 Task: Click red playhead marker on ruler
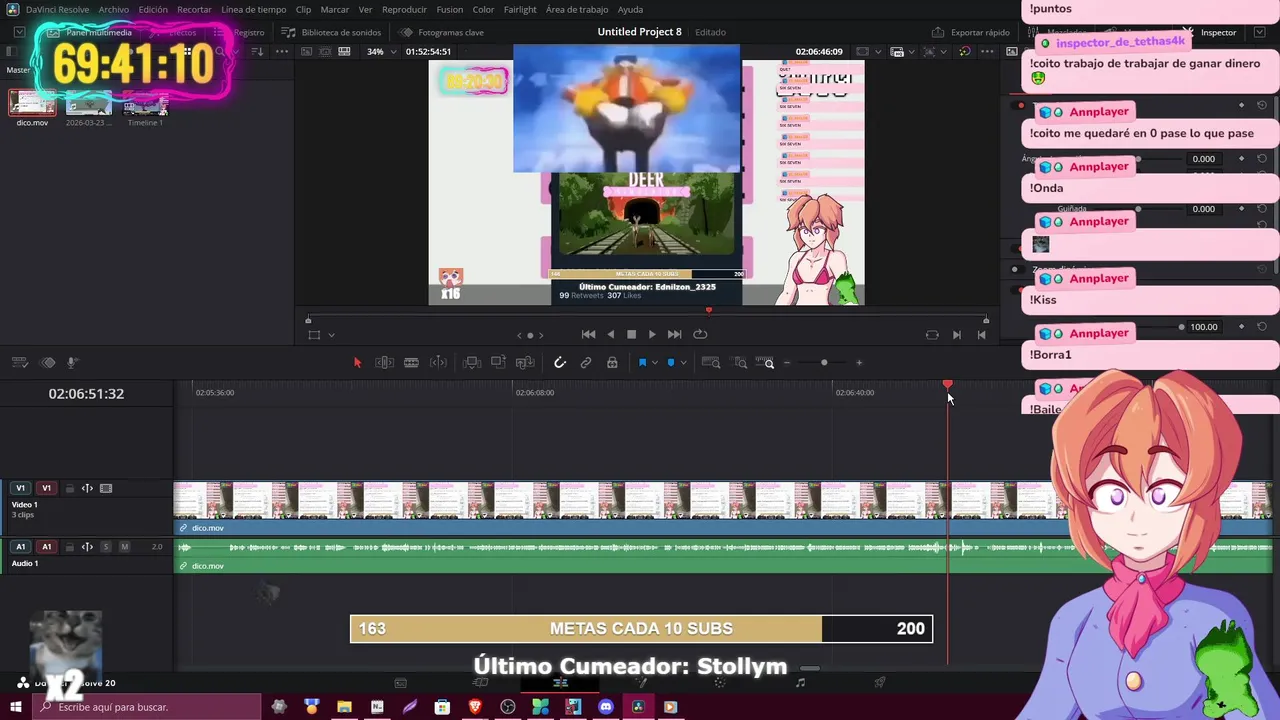tap(948, 384)
